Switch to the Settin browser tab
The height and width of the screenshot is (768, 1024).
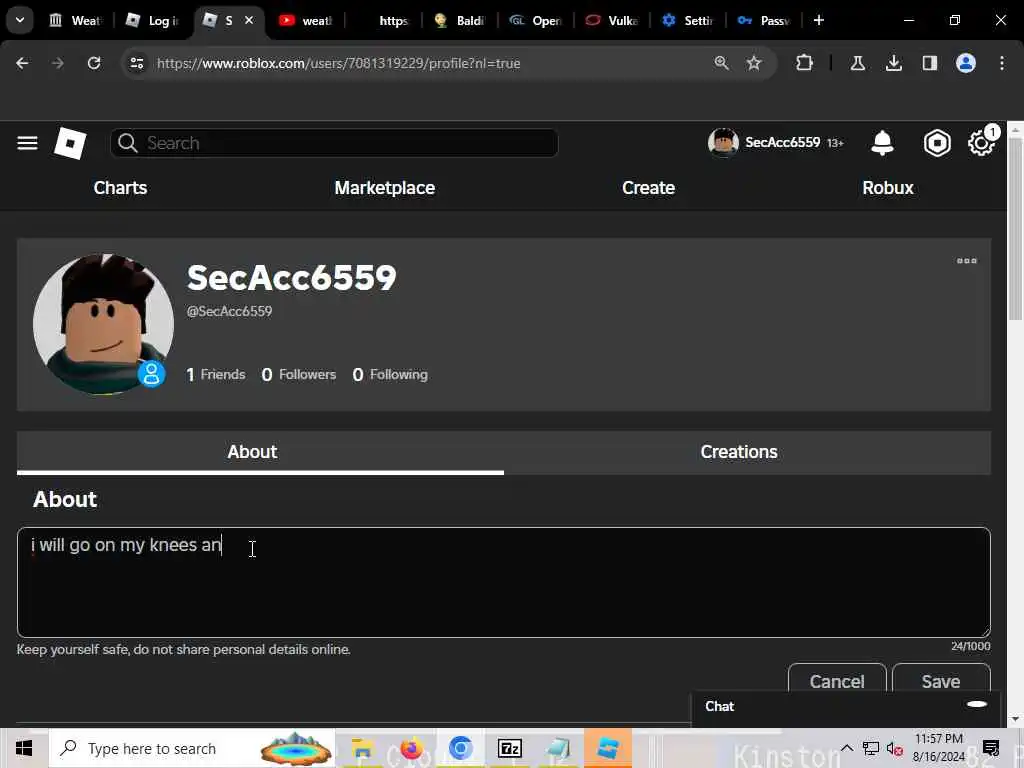click(688, 21)
